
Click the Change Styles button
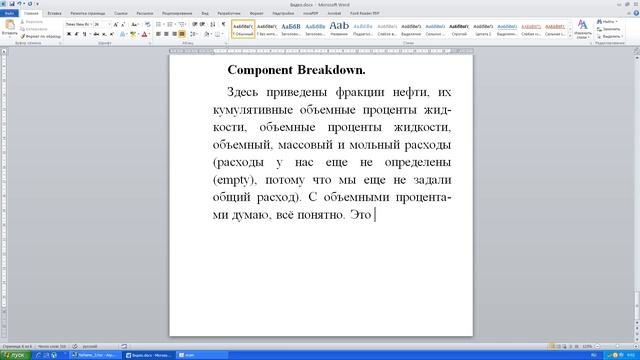582,29
